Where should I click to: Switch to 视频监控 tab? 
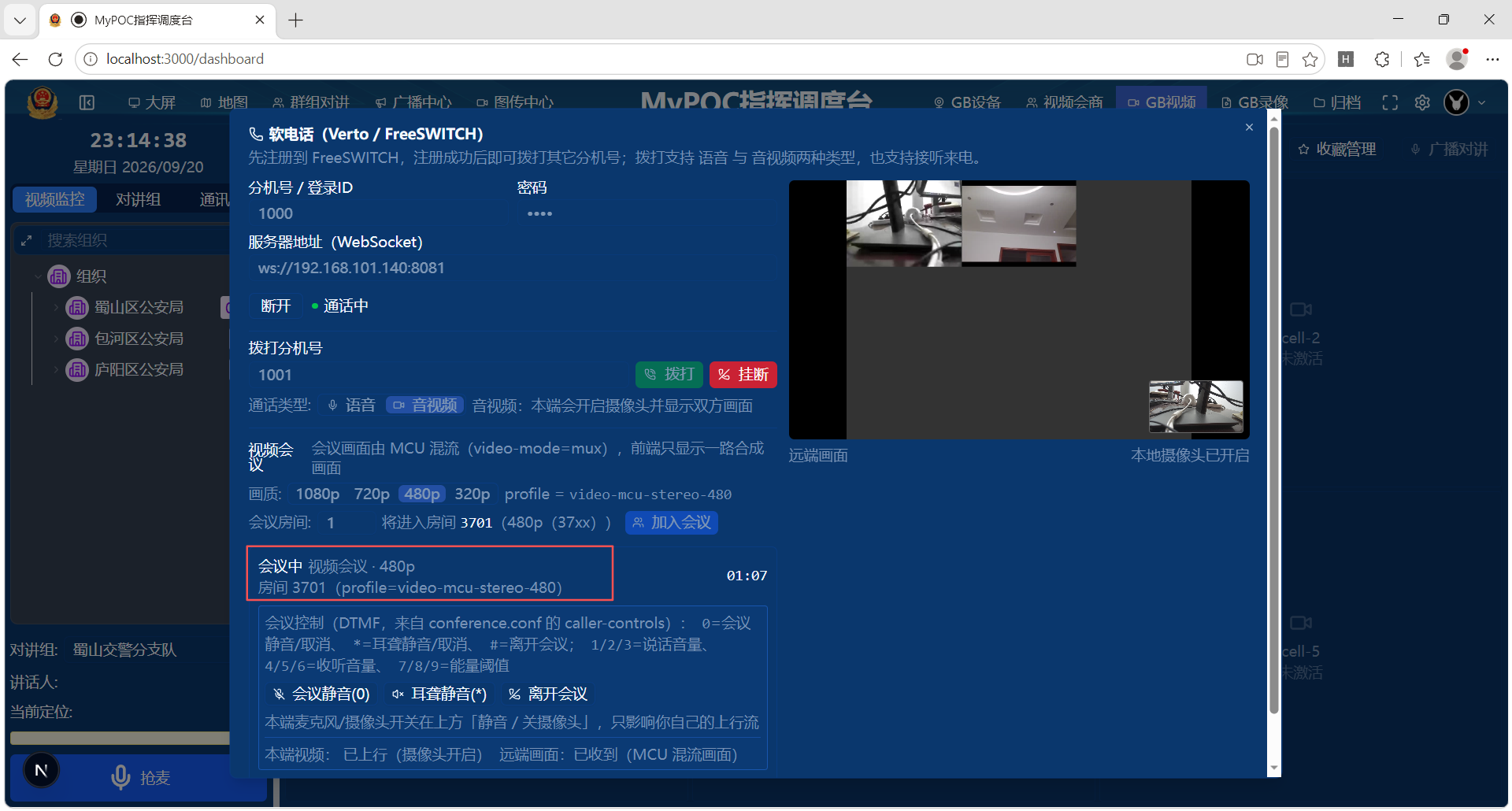(x=54, y=200)
